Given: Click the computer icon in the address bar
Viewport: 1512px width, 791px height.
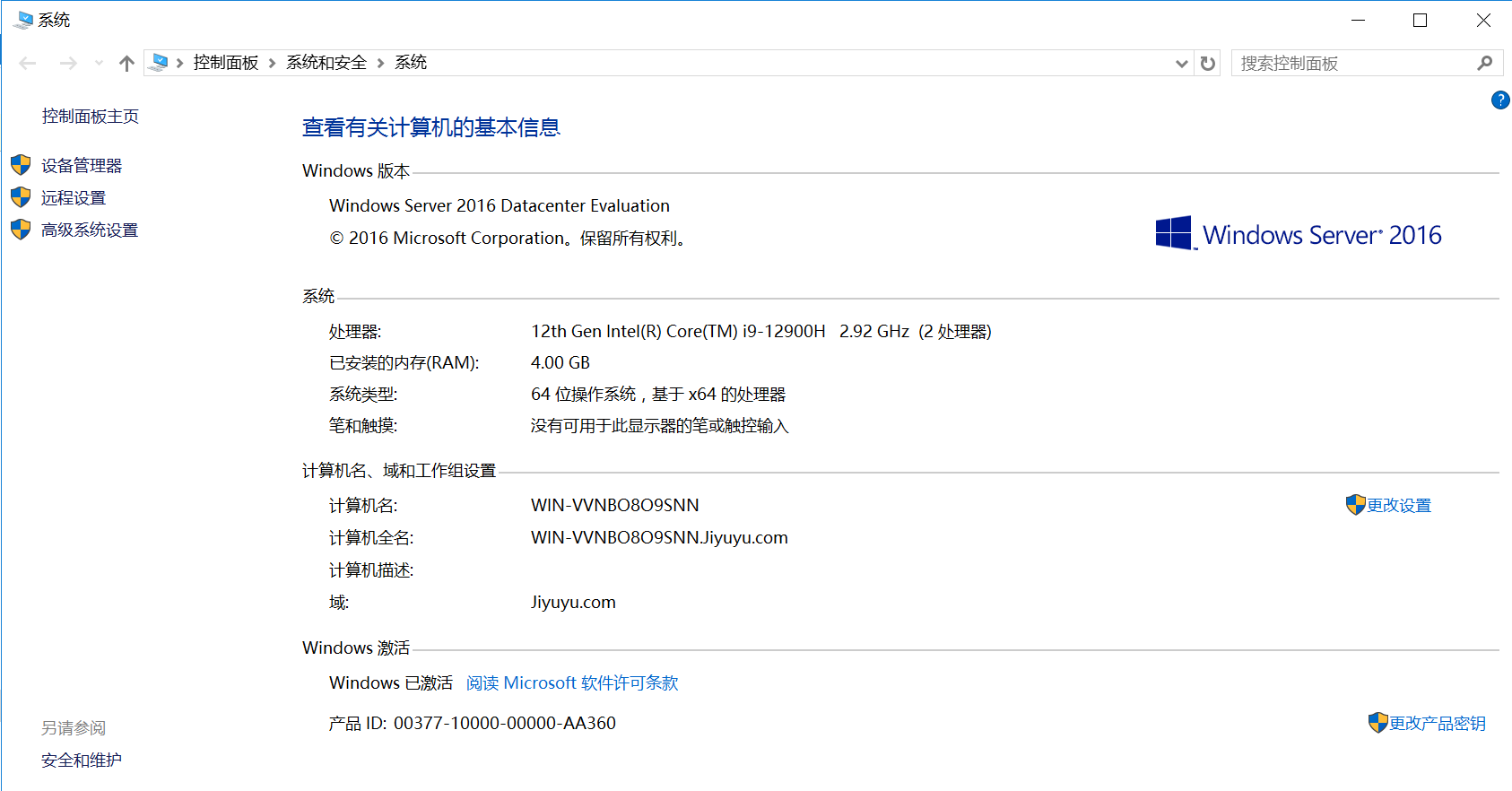Looking at the screenshot, I should click(x=159, y=63).
